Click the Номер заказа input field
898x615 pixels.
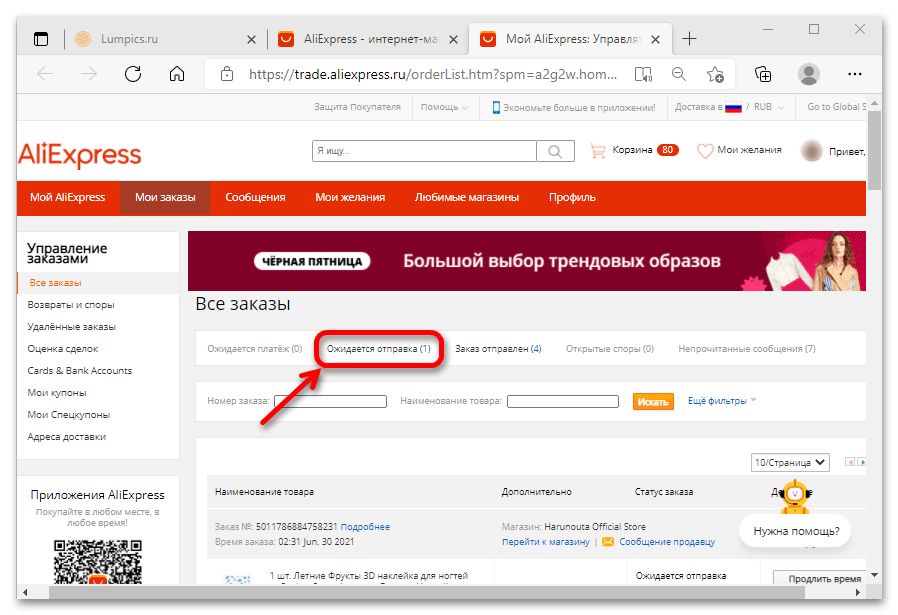(330, 401)
